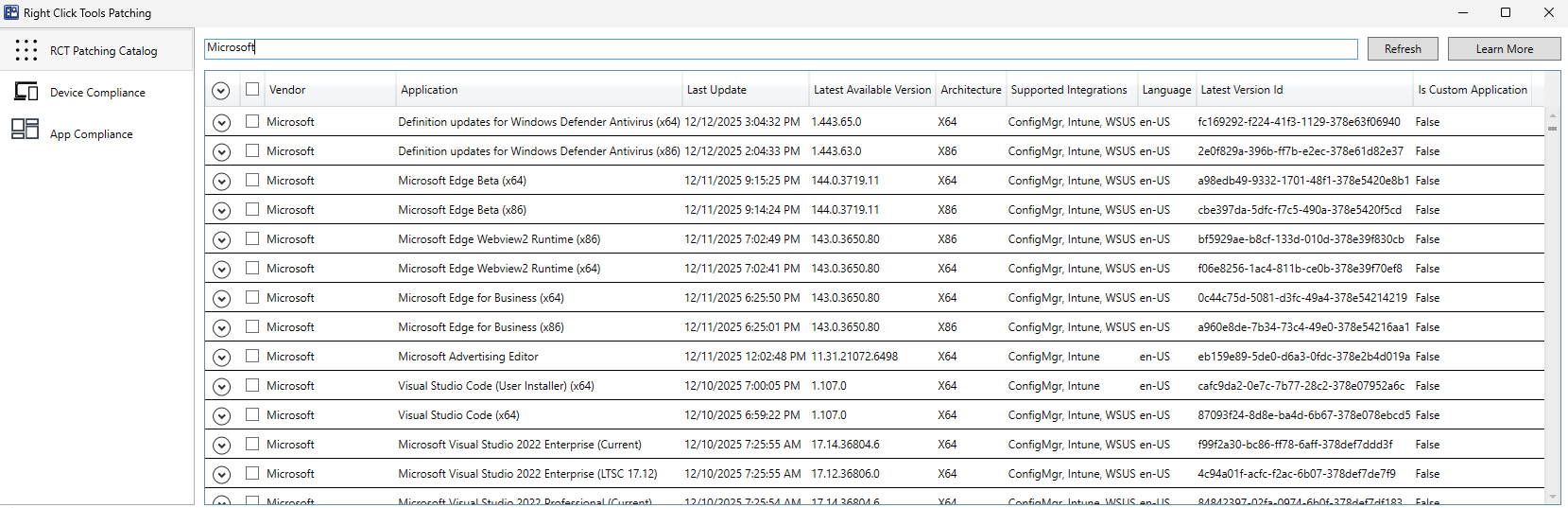Tick Microsoft Advertising Editor checkbox
The width and height of the screenshot is (1568, 508).
point(252,356)
